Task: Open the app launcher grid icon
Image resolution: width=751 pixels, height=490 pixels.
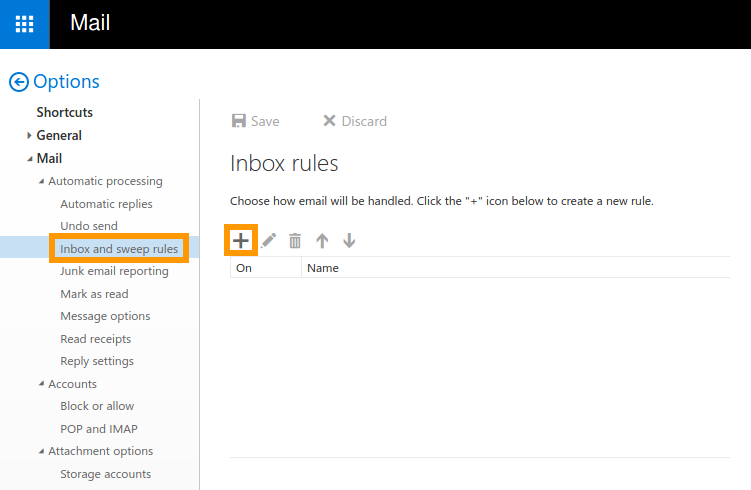Action: click(x=24, y=24)
